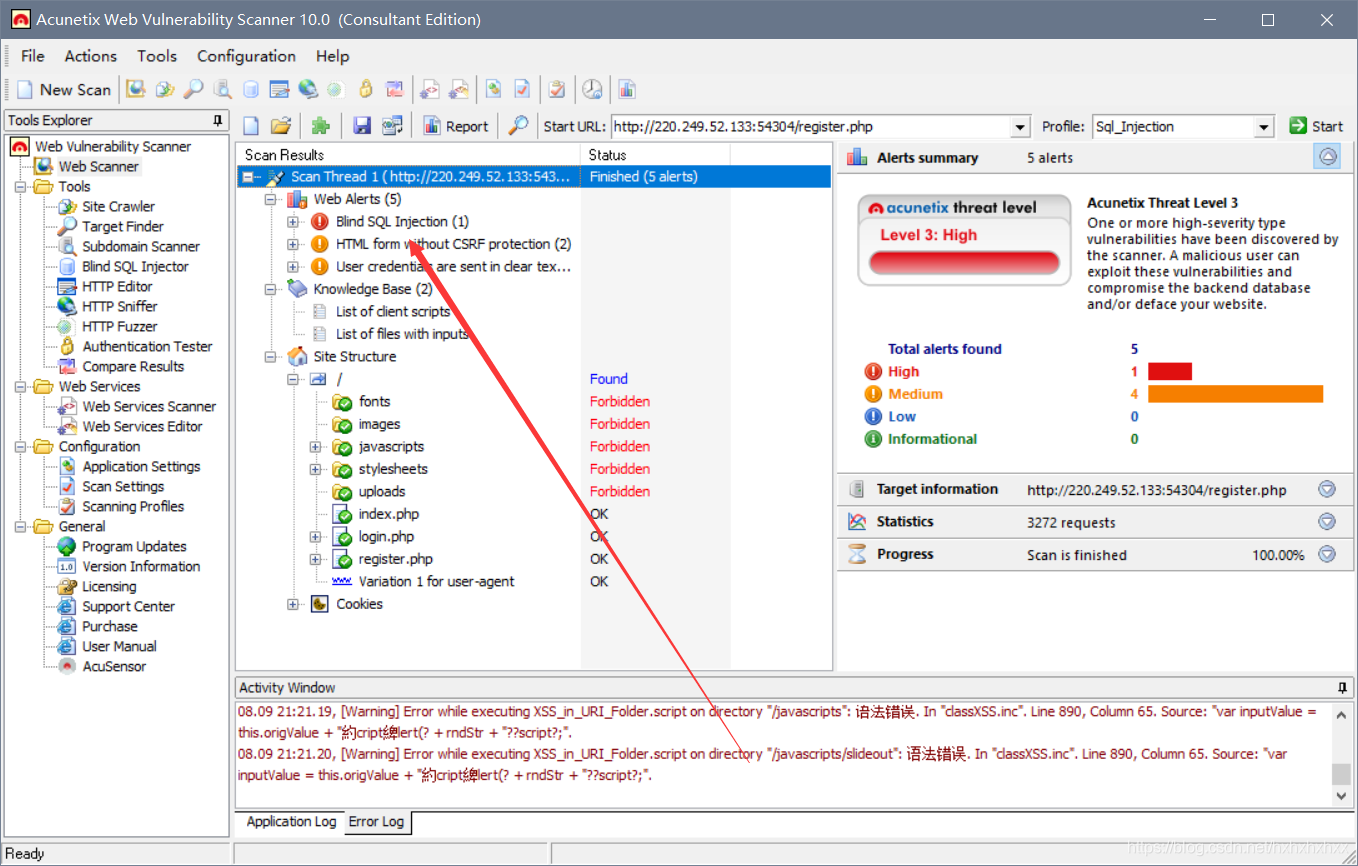
Task: Switch to the Application Log tab
Action: point(291,822)
